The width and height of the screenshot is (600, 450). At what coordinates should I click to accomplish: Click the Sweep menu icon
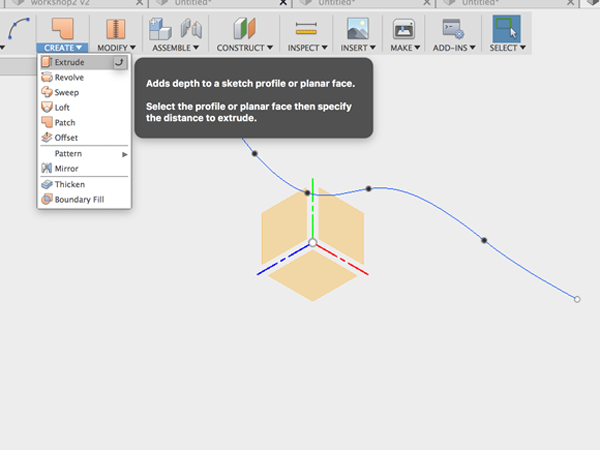click(x=47, y=92)
